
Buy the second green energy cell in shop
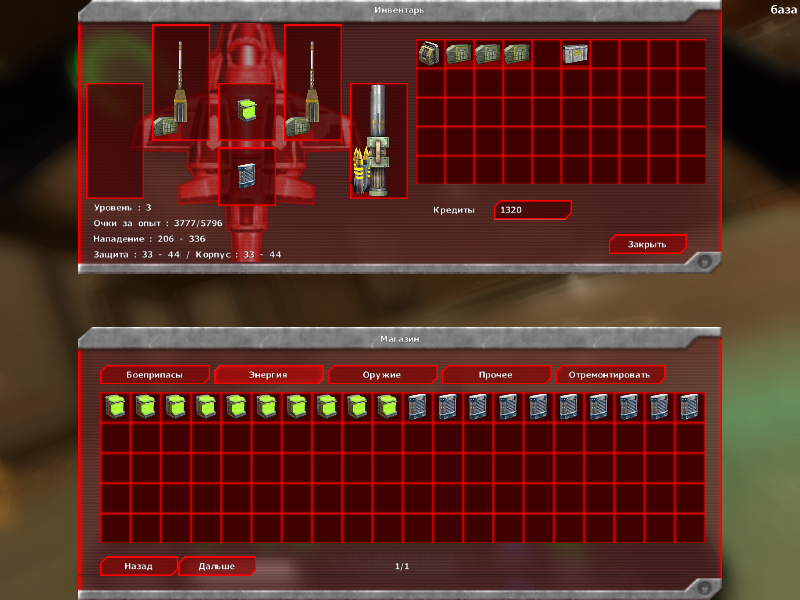145,407
